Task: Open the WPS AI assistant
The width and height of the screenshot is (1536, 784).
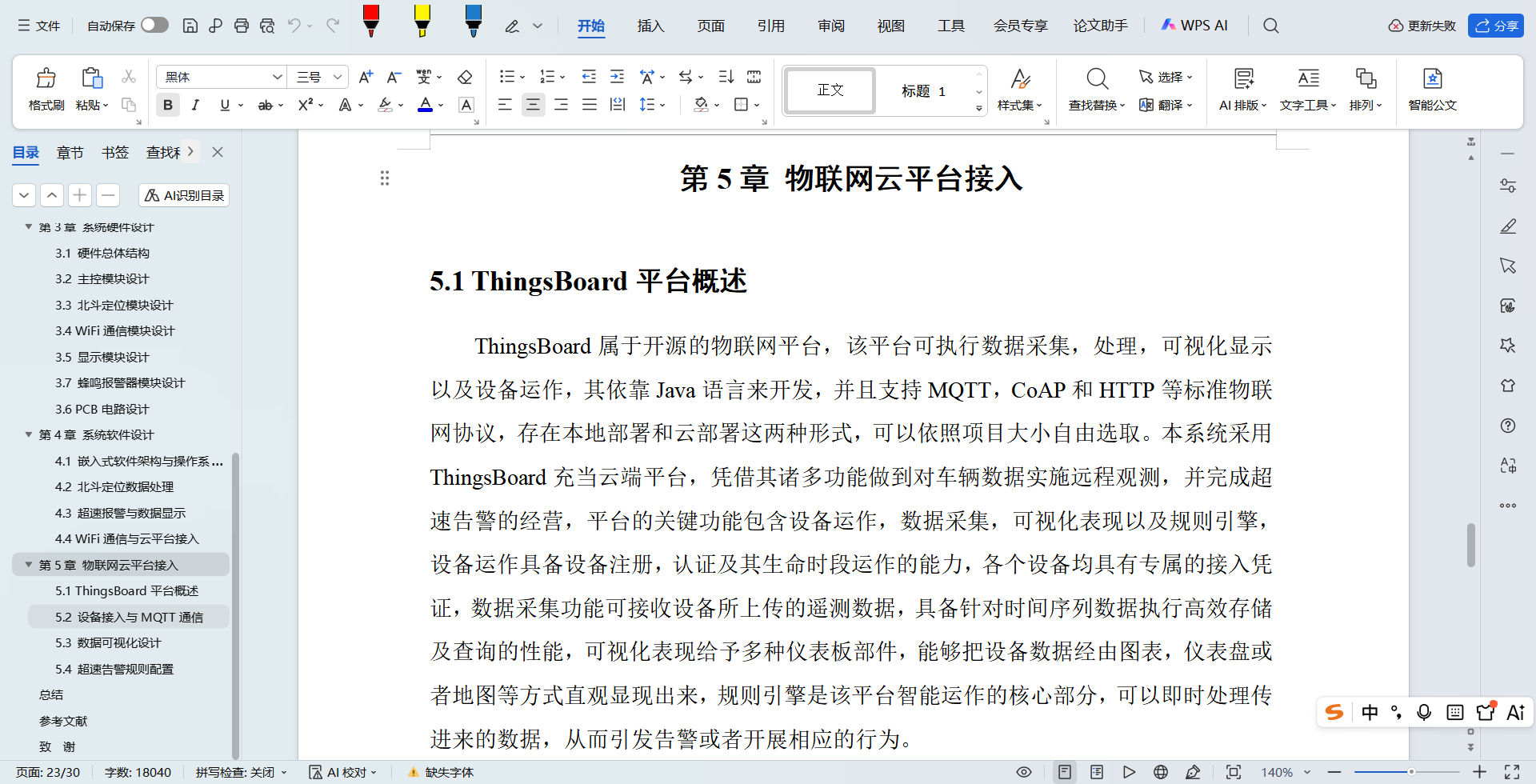Action: point(1194,26)
